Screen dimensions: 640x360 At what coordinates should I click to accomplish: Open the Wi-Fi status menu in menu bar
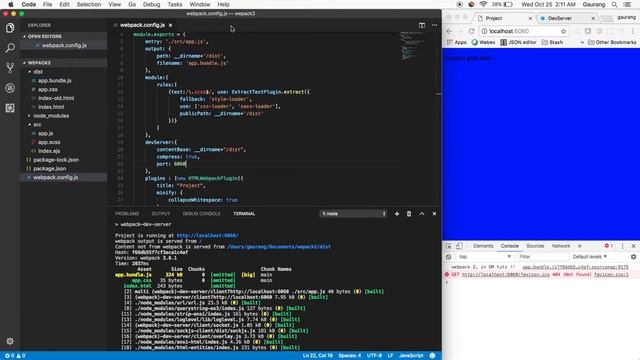[483, 4]
